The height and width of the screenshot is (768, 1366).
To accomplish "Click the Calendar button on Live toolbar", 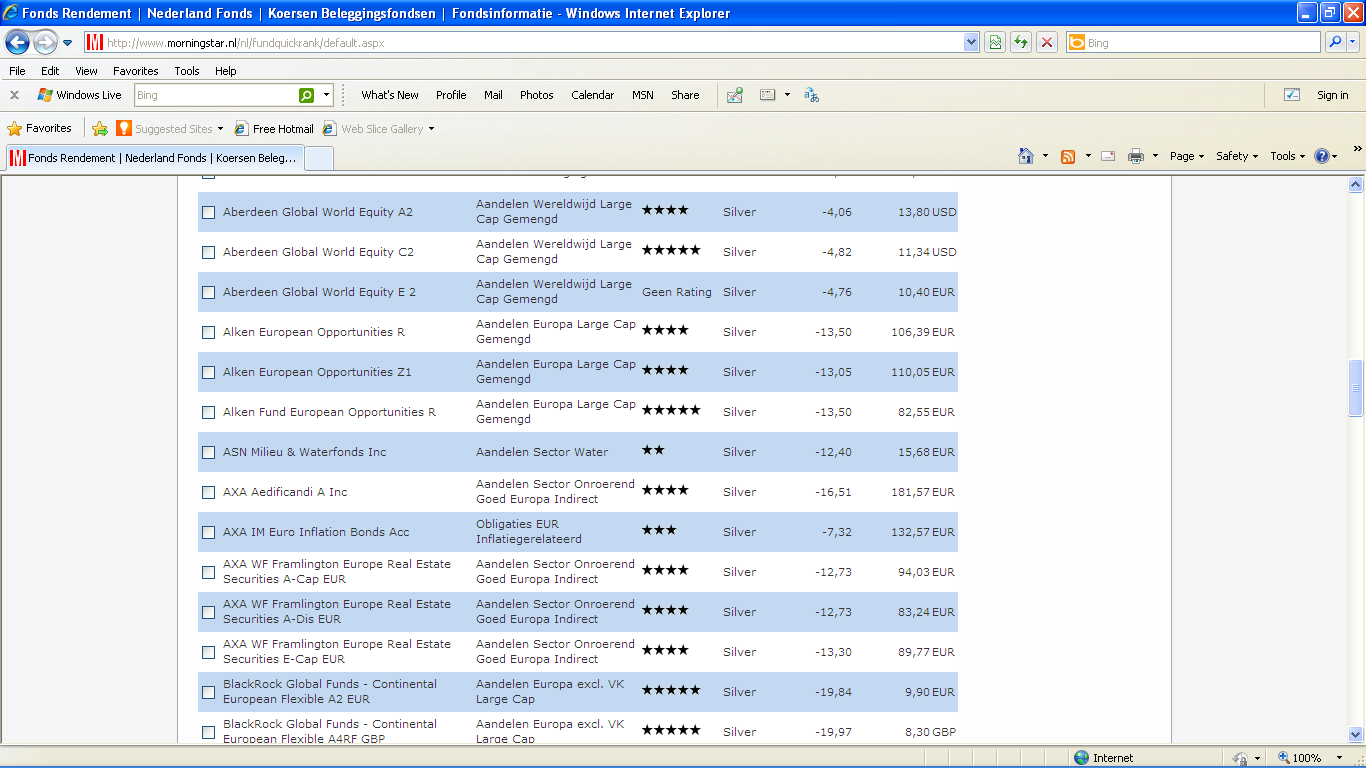I will (x=592, y=95).
